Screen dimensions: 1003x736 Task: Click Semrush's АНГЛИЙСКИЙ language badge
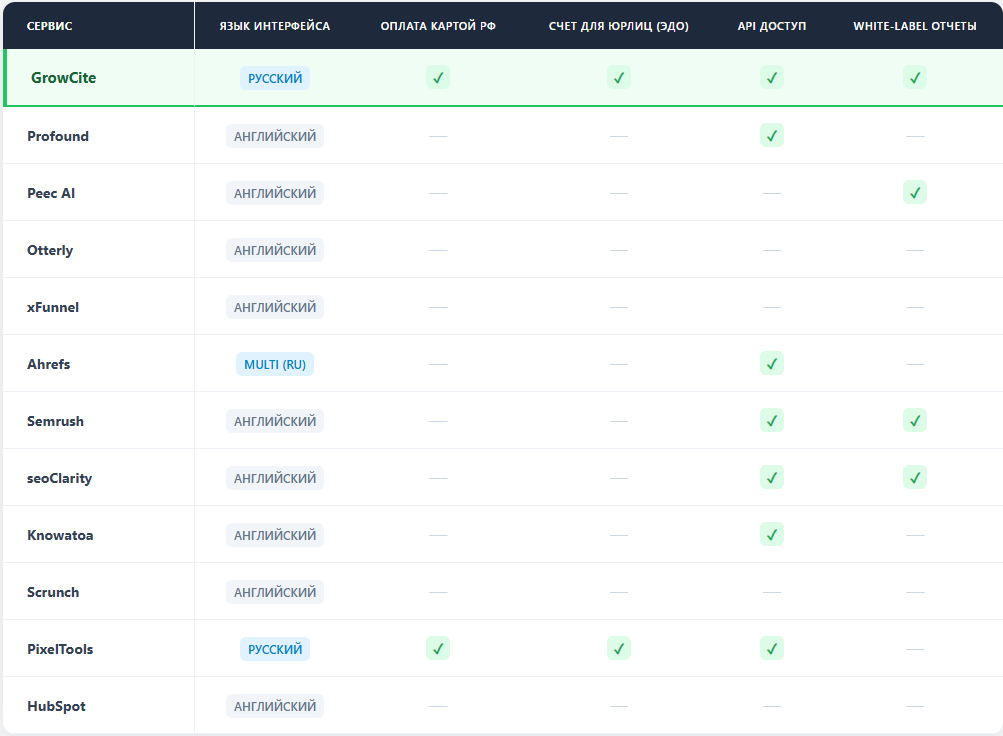point(275,421)
